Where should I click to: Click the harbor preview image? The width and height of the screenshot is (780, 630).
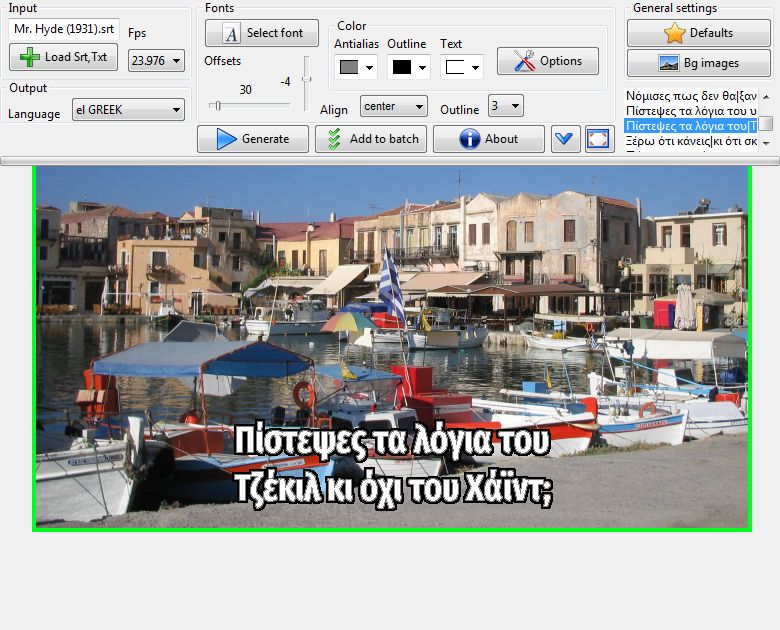[392, 347]
